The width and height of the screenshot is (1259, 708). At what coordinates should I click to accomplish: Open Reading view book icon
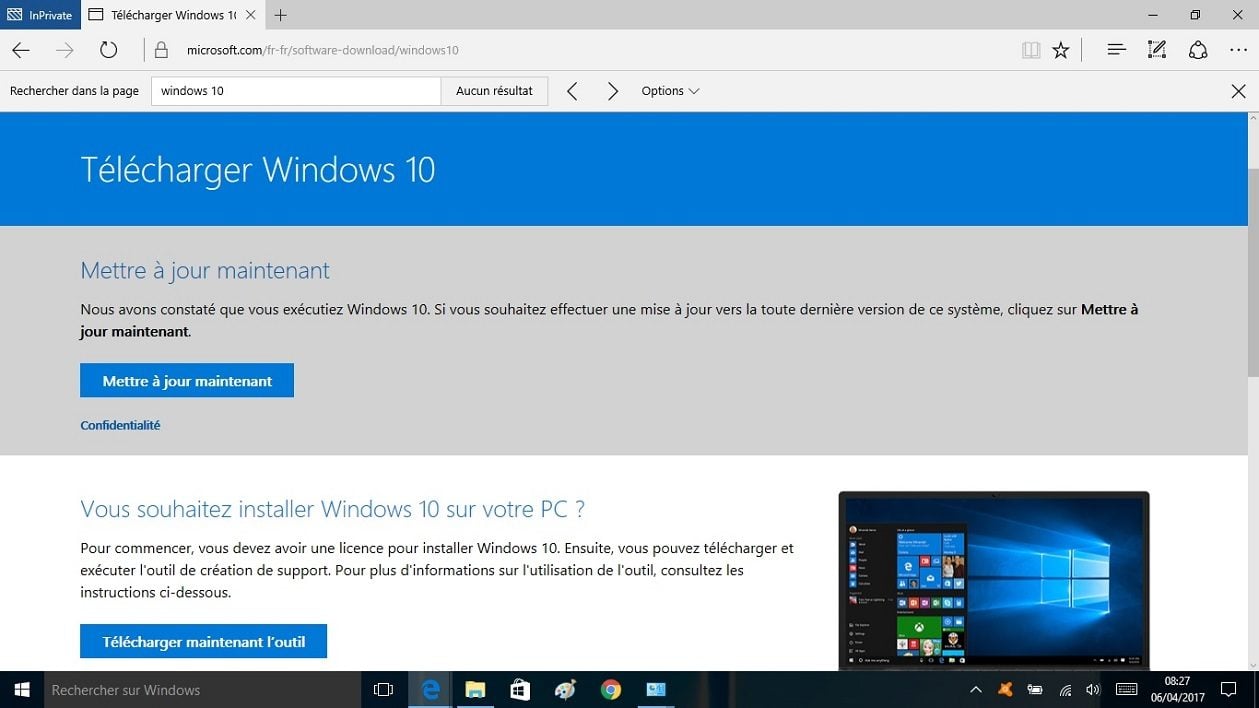[x=1031, y=50]
